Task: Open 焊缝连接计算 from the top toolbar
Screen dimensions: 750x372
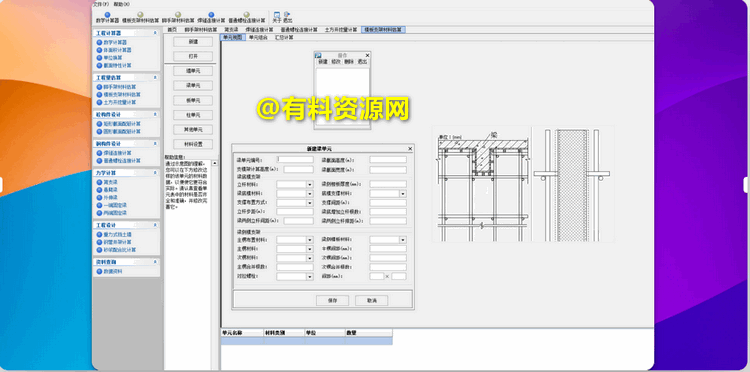Action: pyautogui.click(x=211, y=18)
